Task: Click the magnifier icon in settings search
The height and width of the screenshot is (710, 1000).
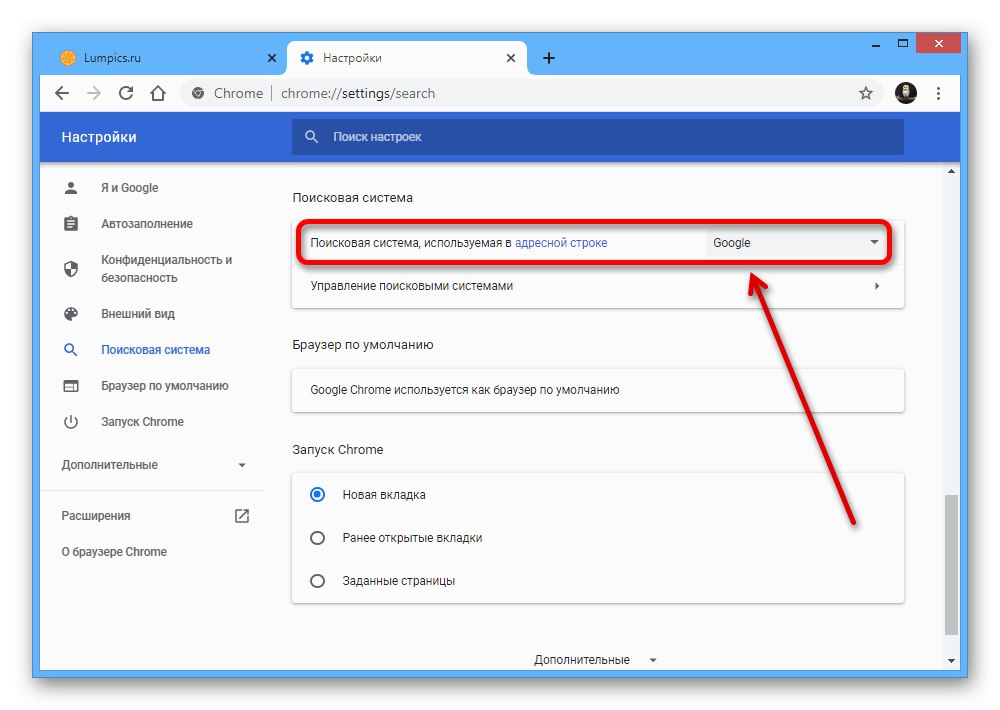Action: 311,137
